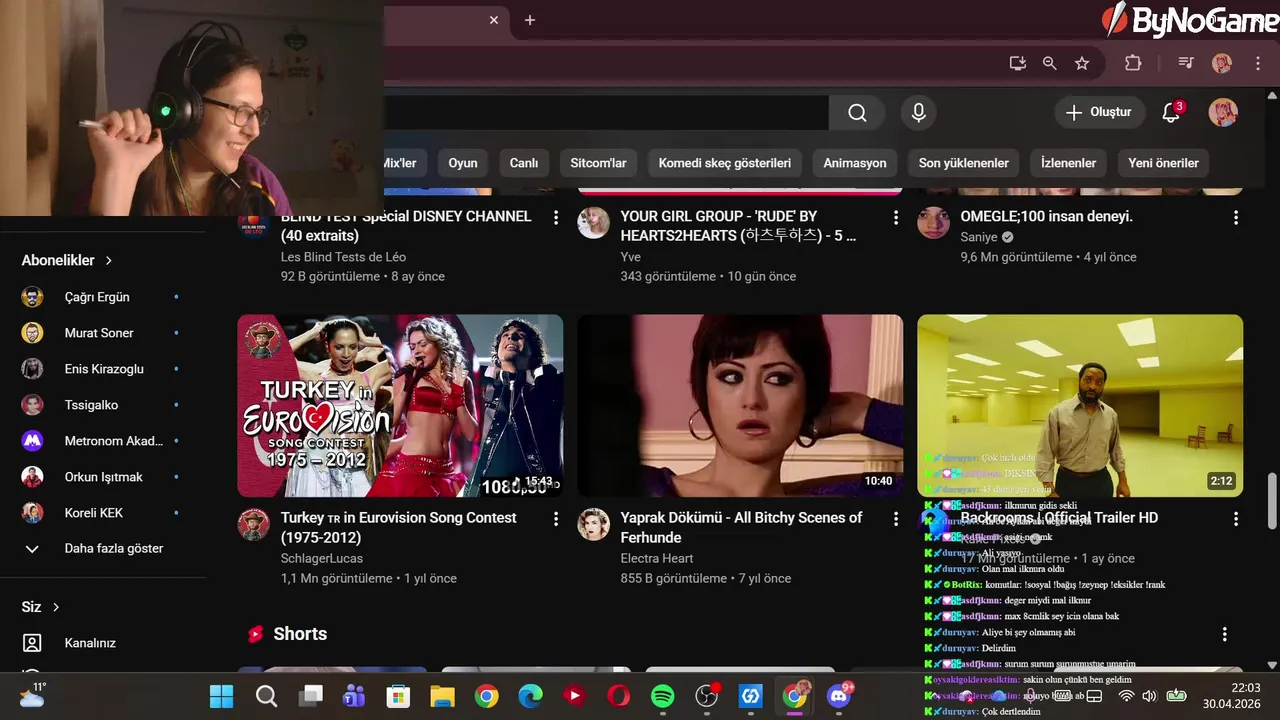1280x720 pixels.
Task: Open the Electra Heart channel avatar
Action: [594, 525]
